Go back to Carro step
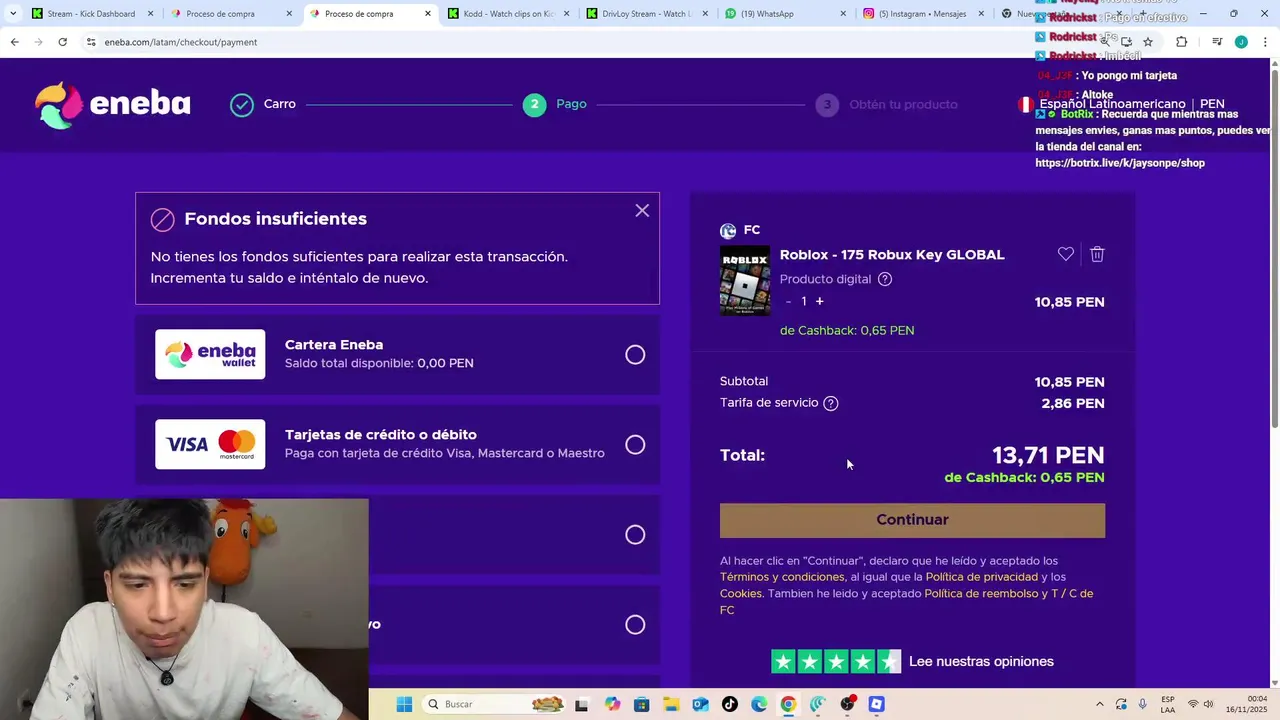This screenshot has height=720, width=1280. [x=263, y=104]
